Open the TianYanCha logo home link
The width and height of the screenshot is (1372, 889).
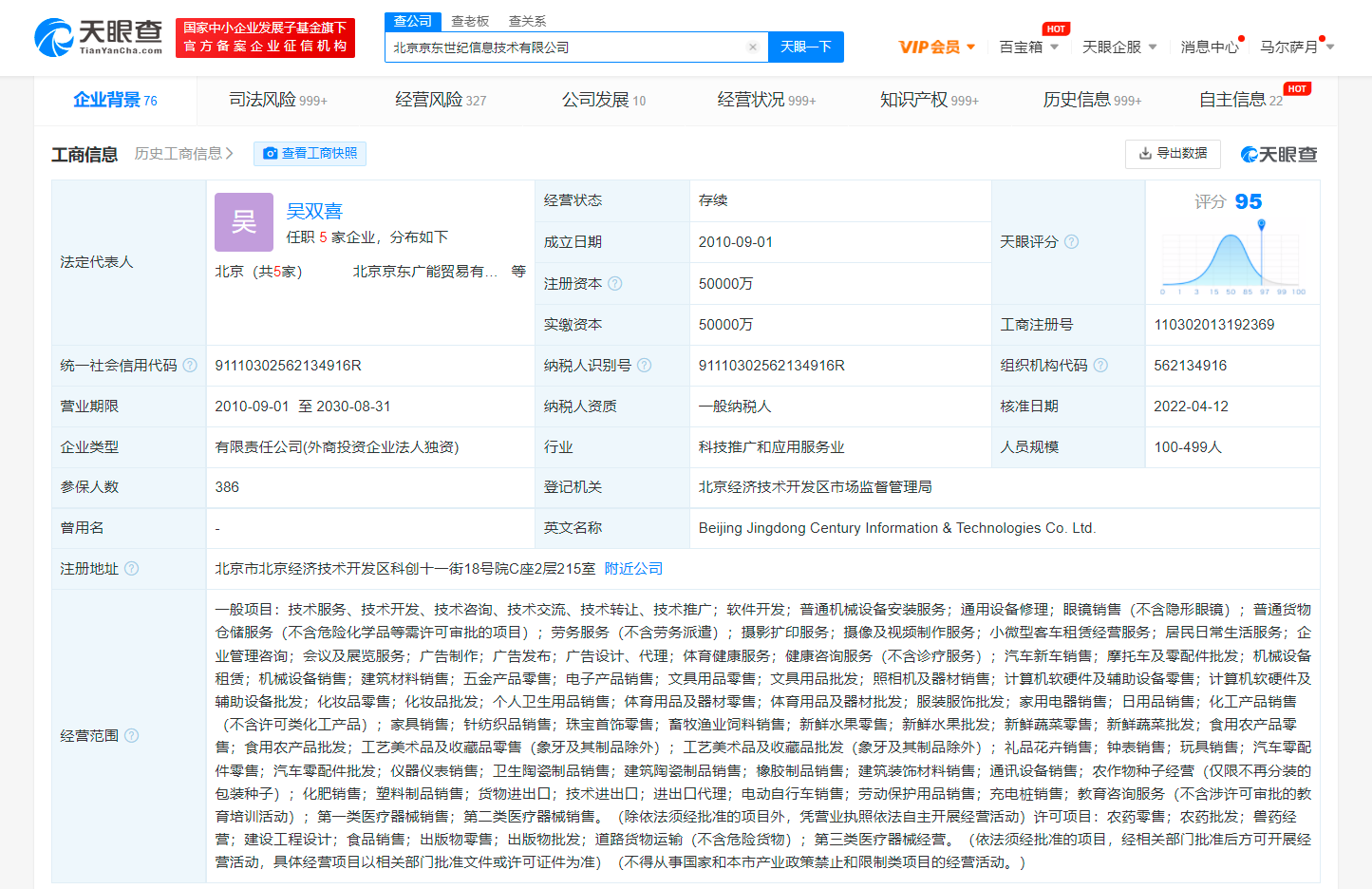pos(99,38)
